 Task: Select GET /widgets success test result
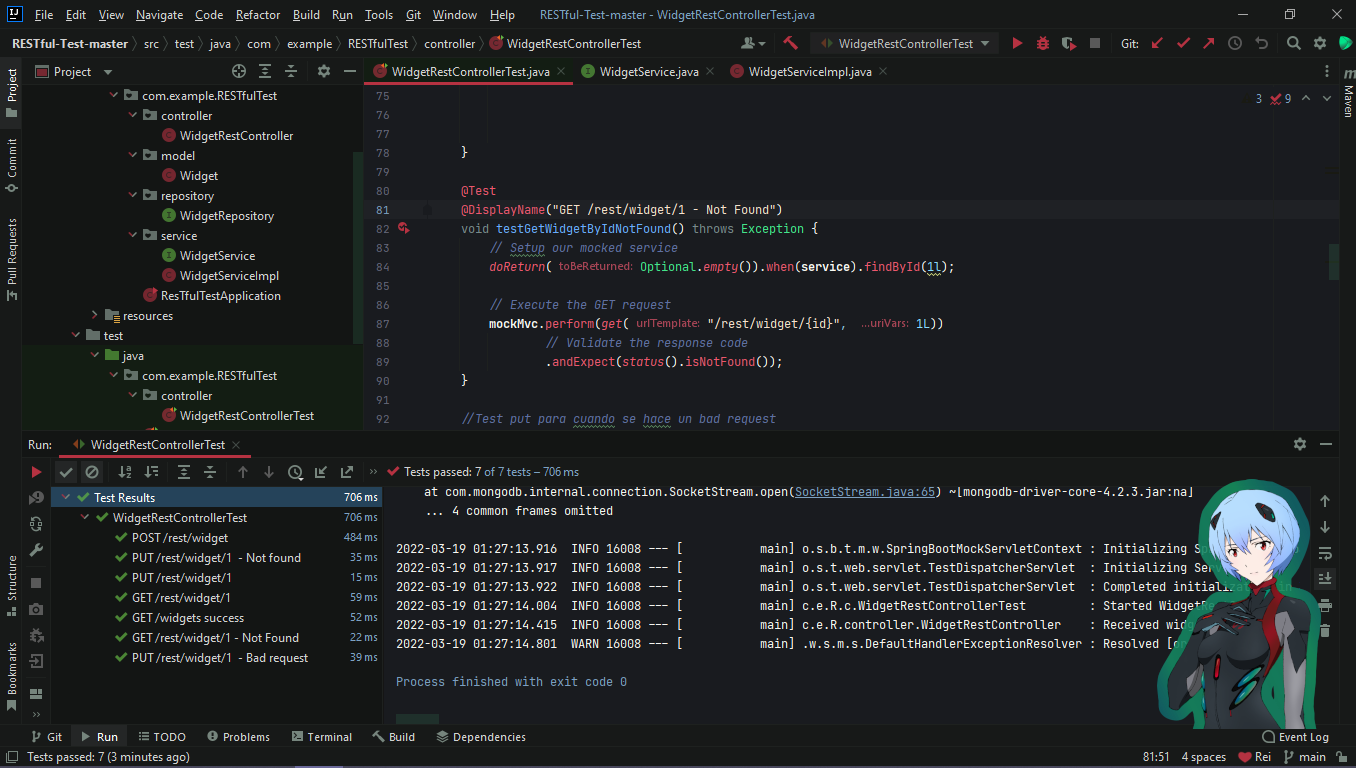tap(188, 617)
